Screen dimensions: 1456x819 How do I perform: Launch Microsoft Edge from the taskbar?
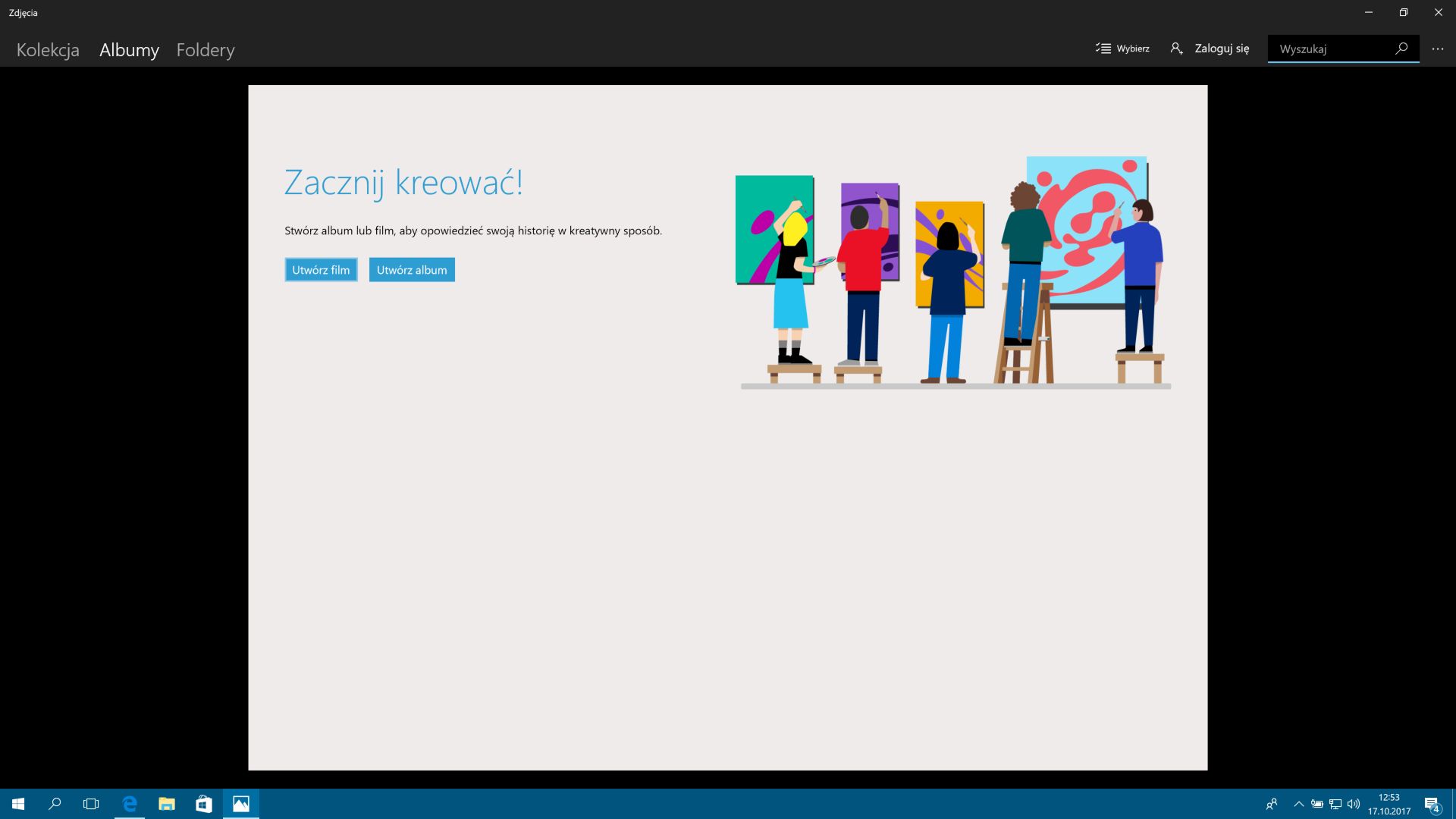point(130,804)
